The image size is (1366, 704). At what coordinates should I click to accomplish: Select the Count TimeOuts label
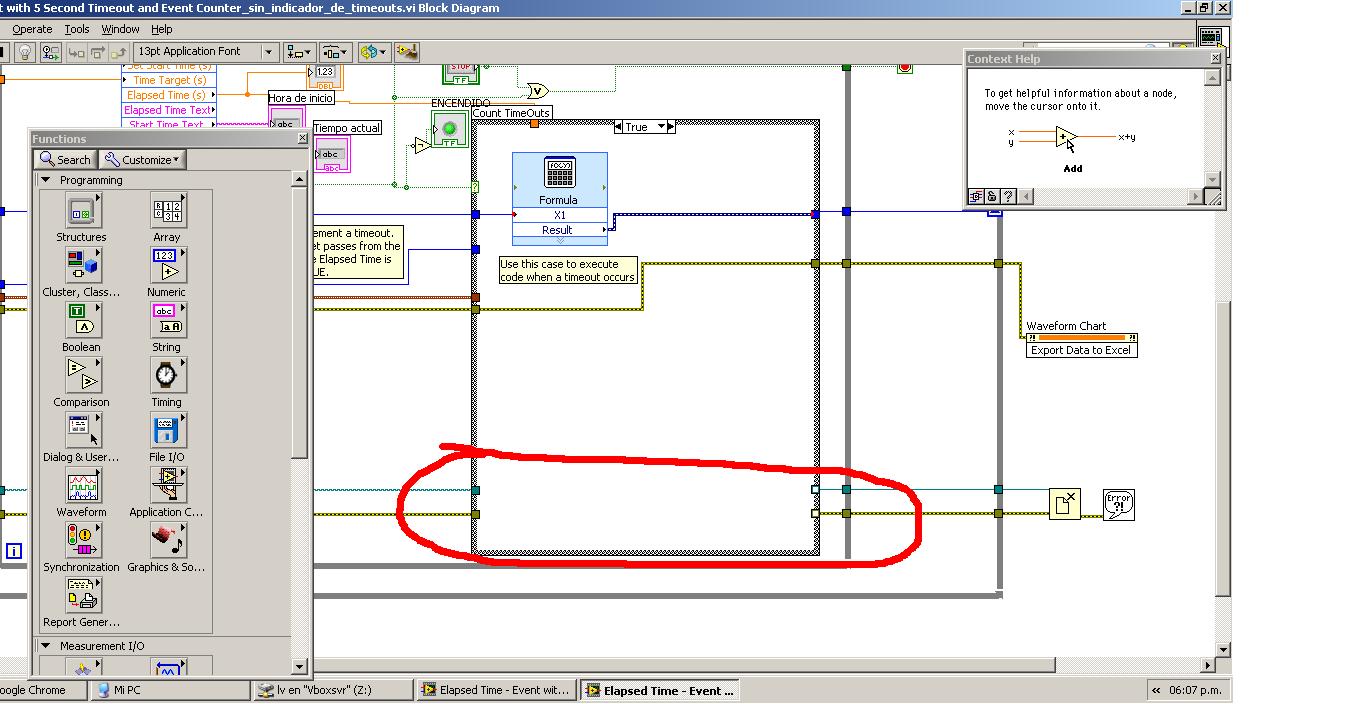511,113
